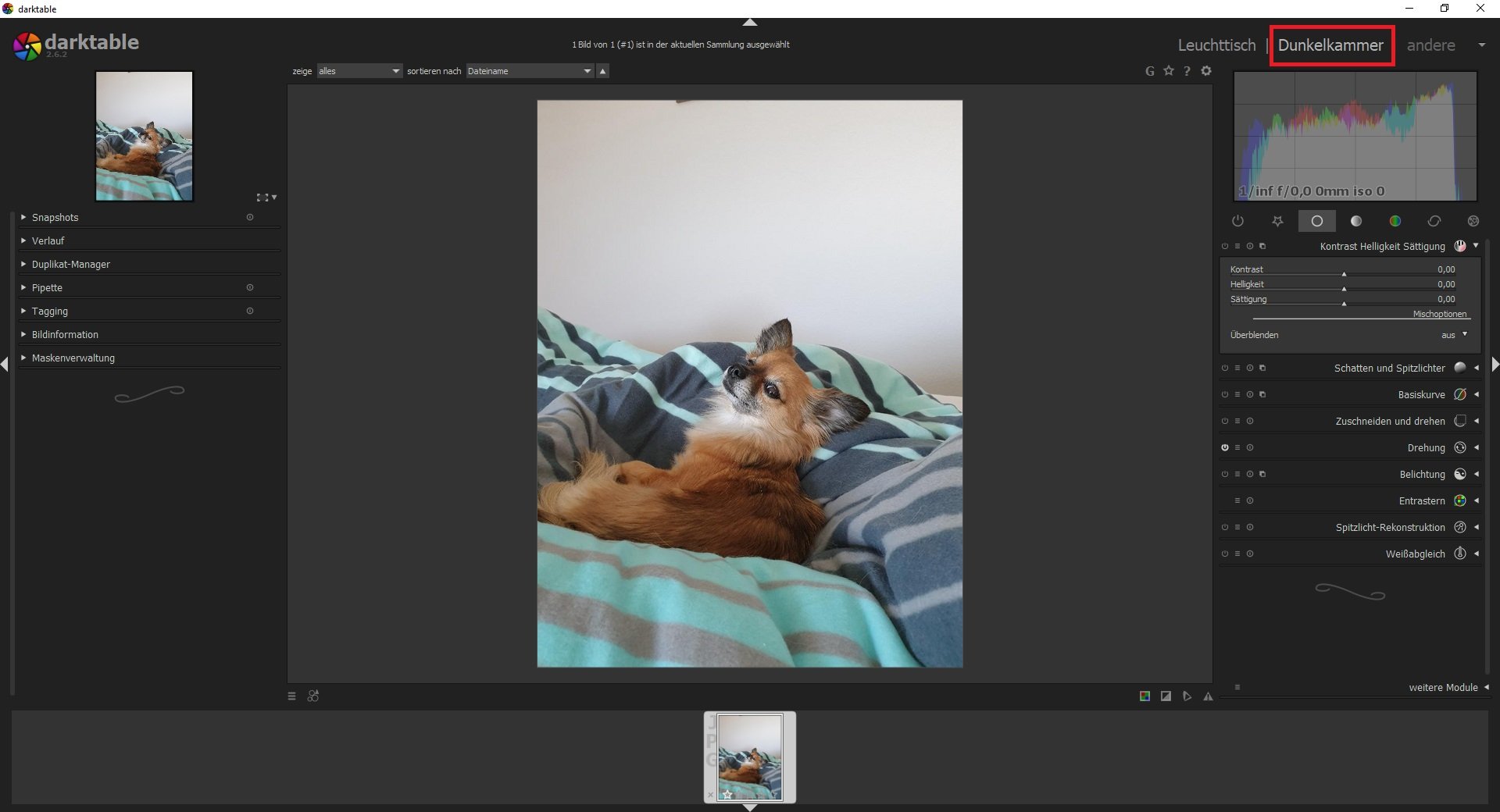This screenshot has height=812, width=1500.
Task: Expand the 'weitere Module' list
Action: tap(1443, 688)
